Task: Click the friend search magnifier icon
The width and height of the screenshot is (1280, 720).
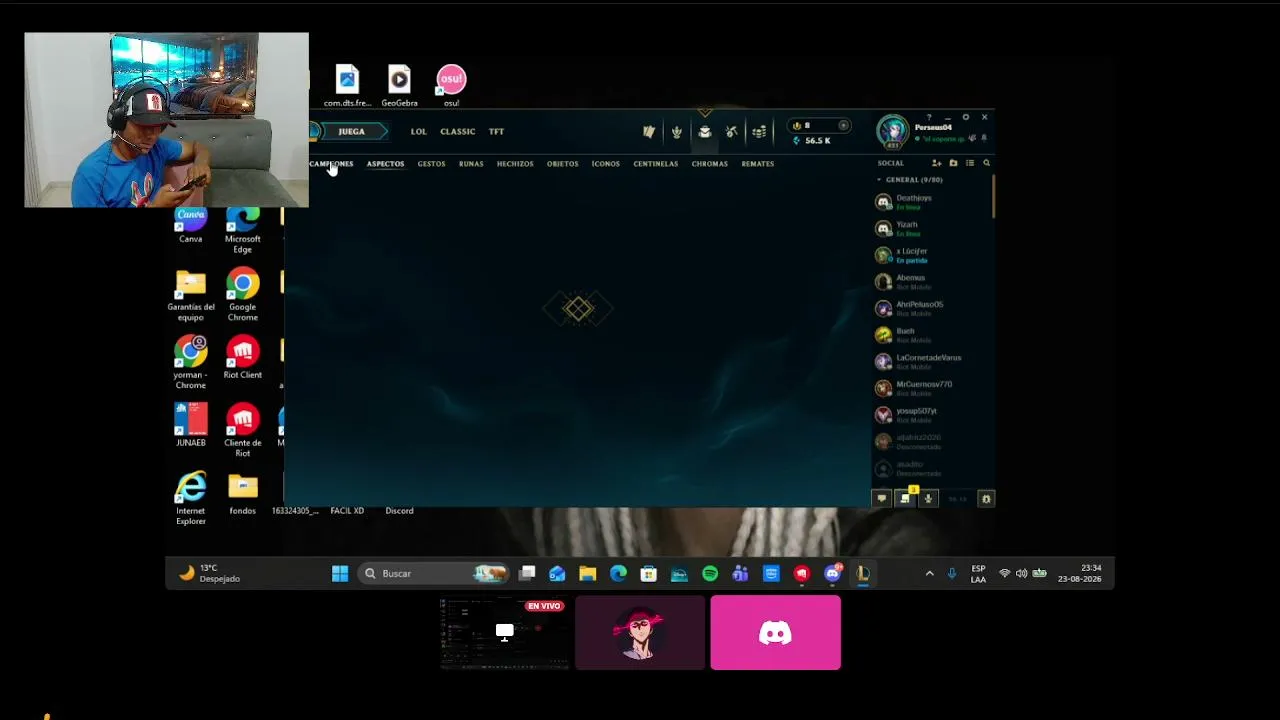Action: tap(986, 163)
